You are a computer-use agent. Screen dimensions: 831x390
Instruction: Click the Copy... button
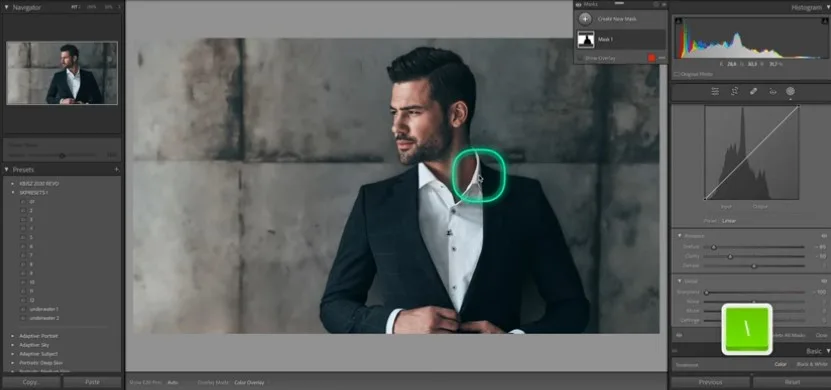(31, 382)
